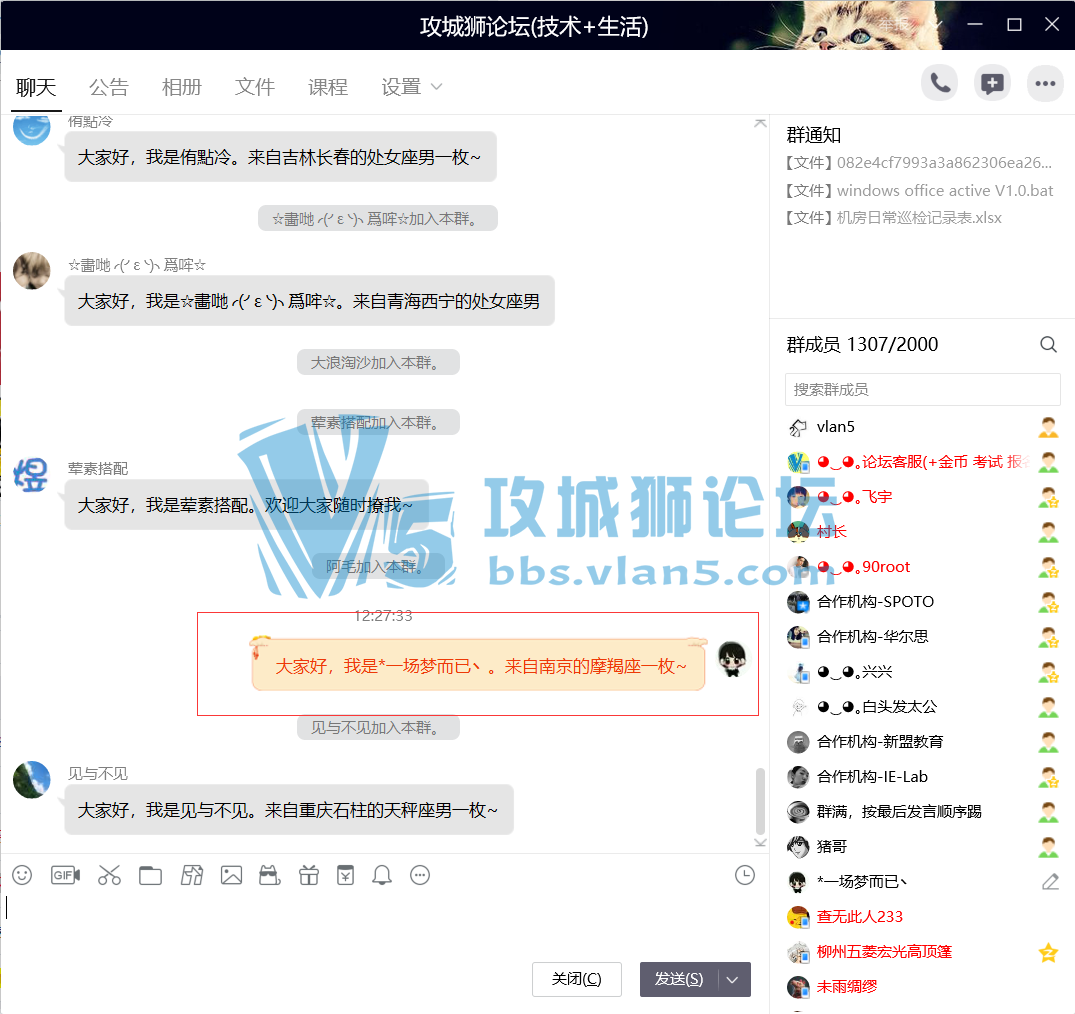The height and width of the screenshot is (1014, 1075).
Task: Click the role icon beside vlan5 member
Action: coord(1048,427)
